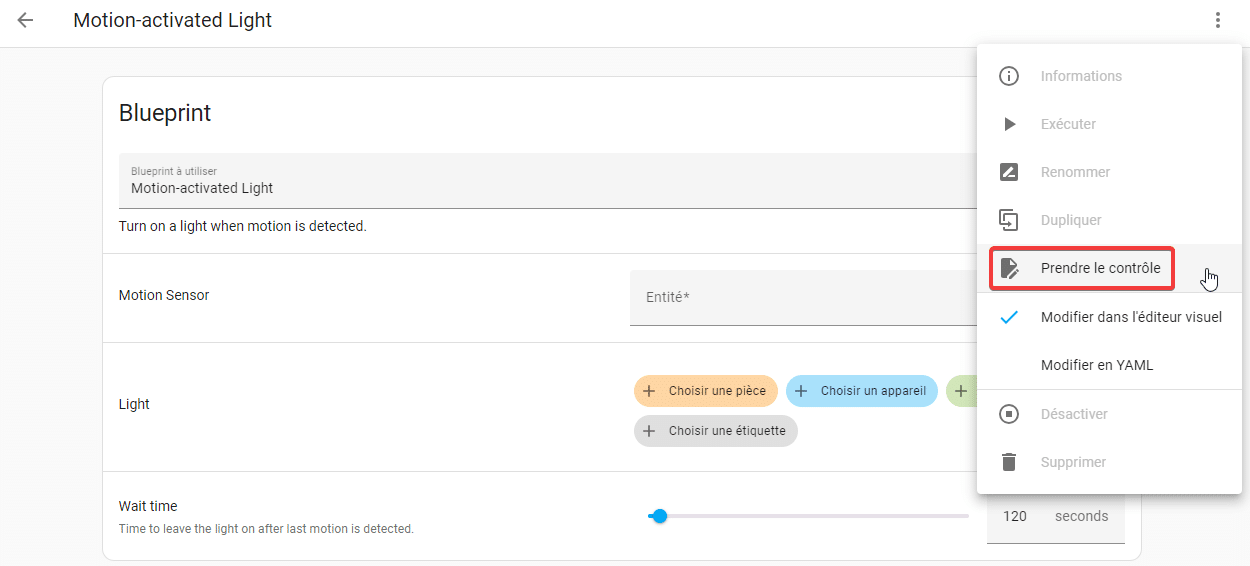The image size is (1250, 566).
Task: Click Choisir un appareil chip
Action: [861, 391]
